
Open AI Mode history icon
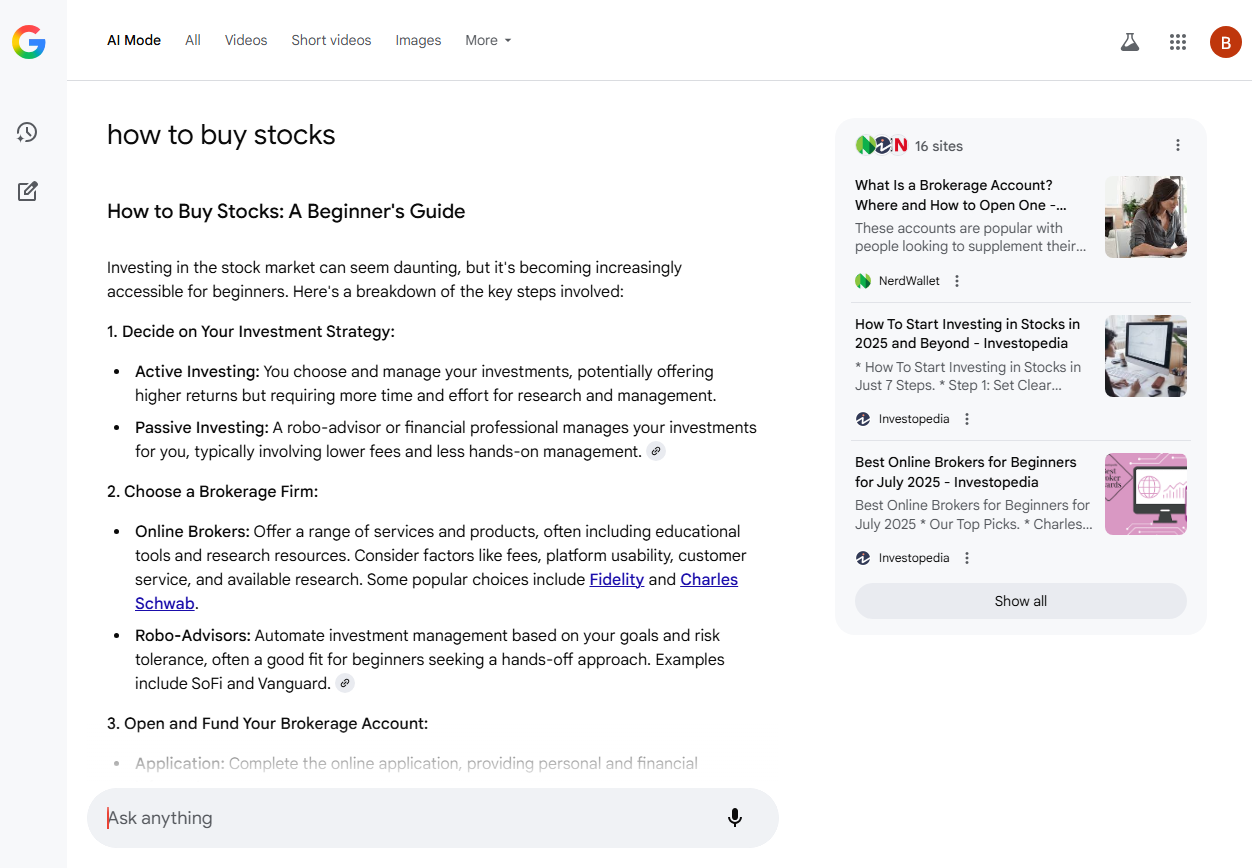[27, 132]
